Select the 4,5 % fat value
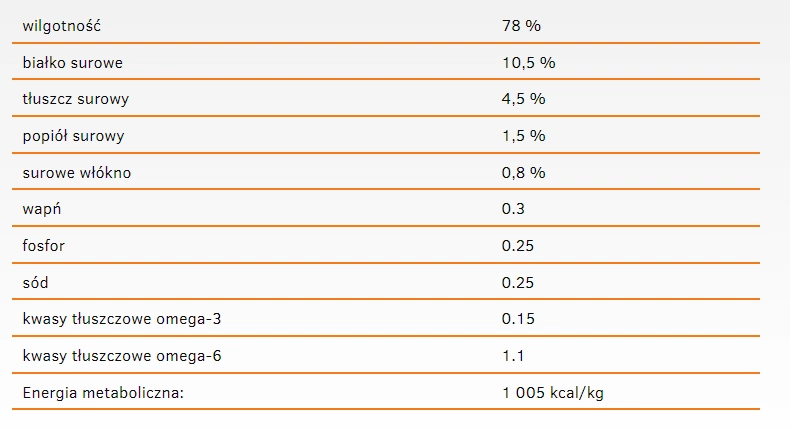Screen dimensions: 790x429 (x=524, y=99)
